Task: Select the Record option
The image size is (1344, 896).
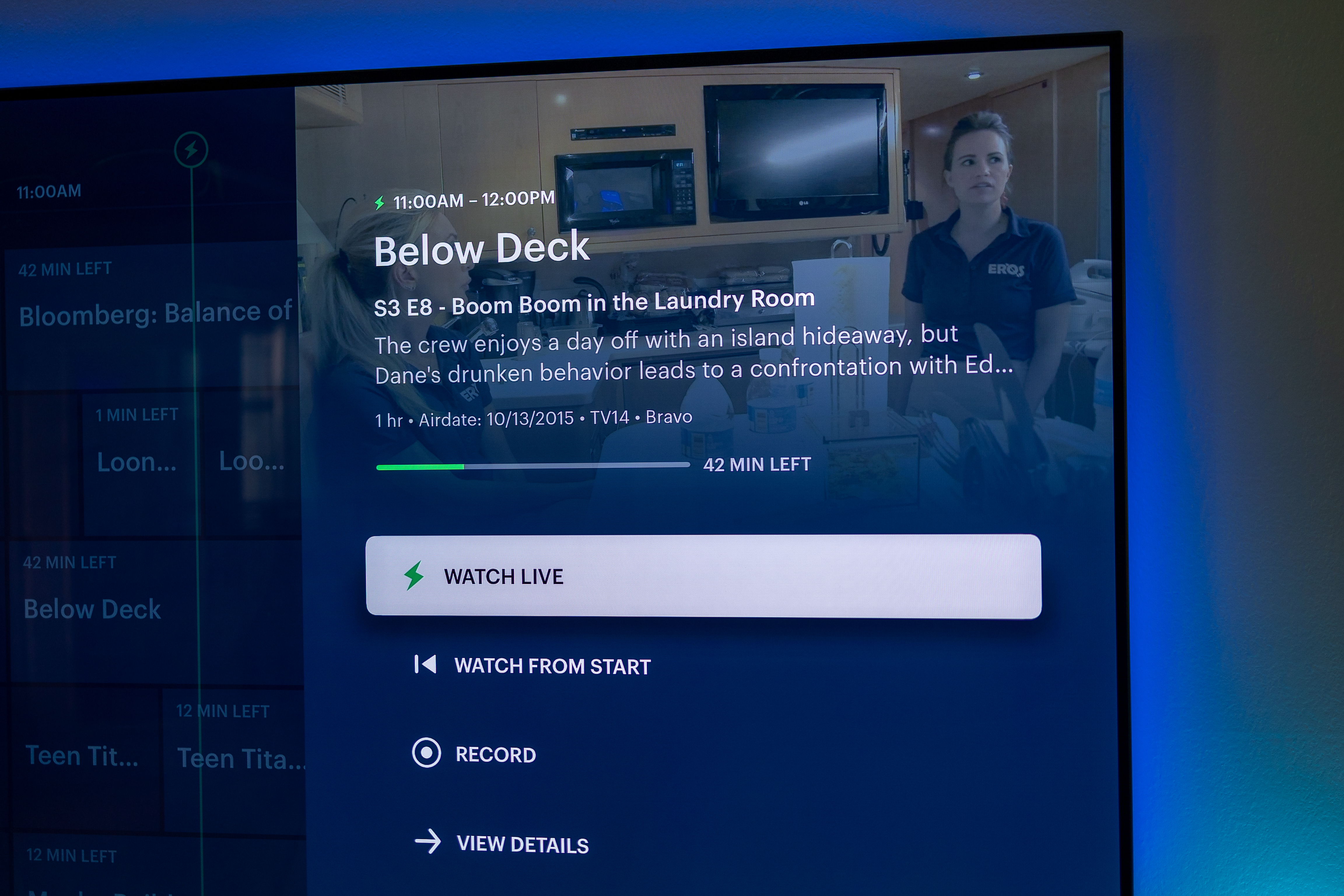Action: pos(474,754)
